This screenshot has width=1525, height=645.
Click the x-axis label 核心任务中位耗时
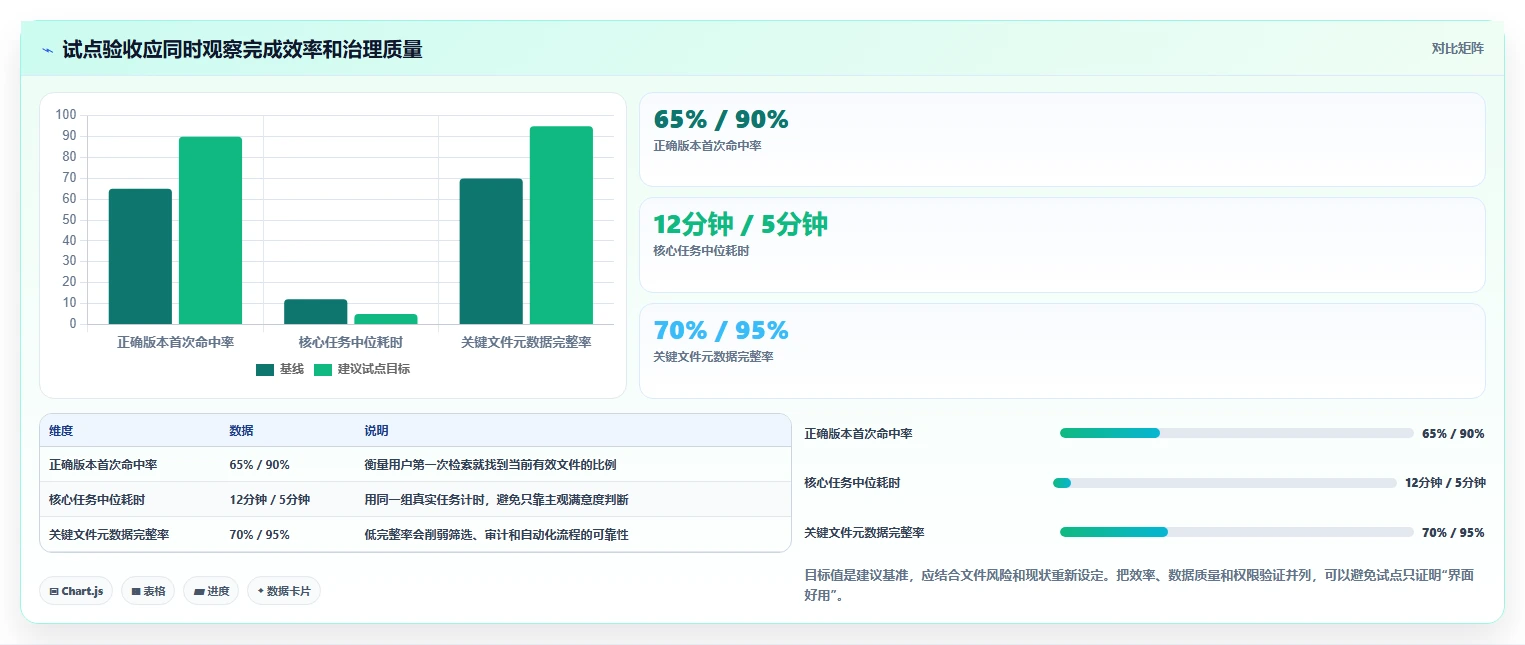pos(350,342)
